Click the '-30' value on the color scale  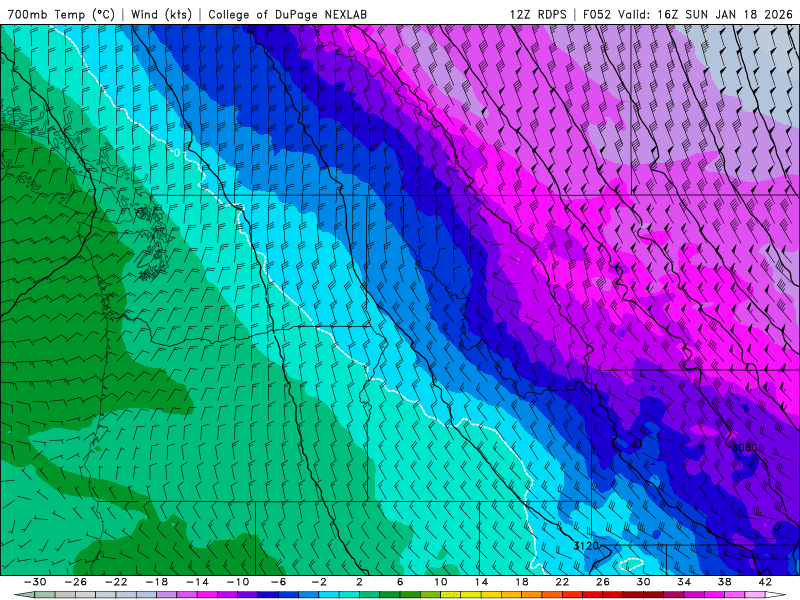tap(35, 582)
